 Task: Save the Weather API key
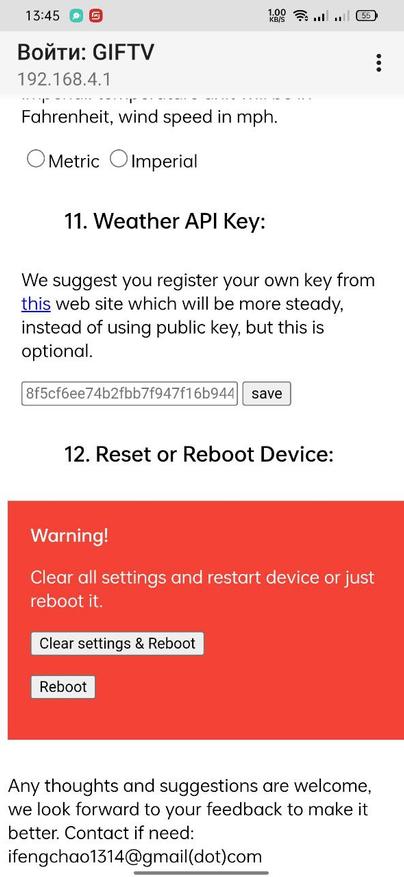pyautogui.click(x=267, y=393)
